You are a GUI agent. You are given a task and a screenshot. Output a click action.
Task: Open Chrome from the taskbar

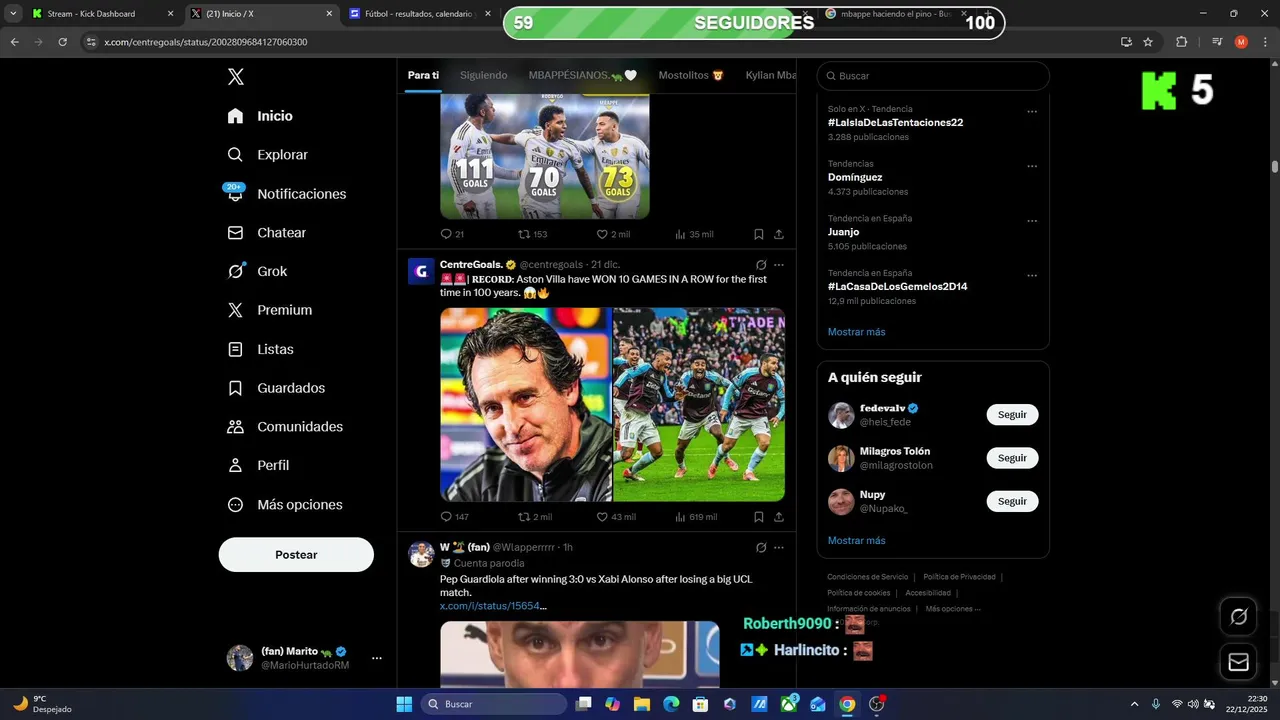point(847,704)
